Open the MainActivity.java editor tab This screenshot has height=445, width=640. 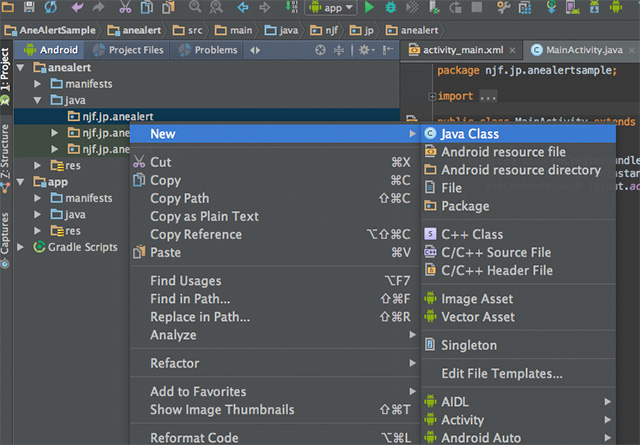pos(584,50)
